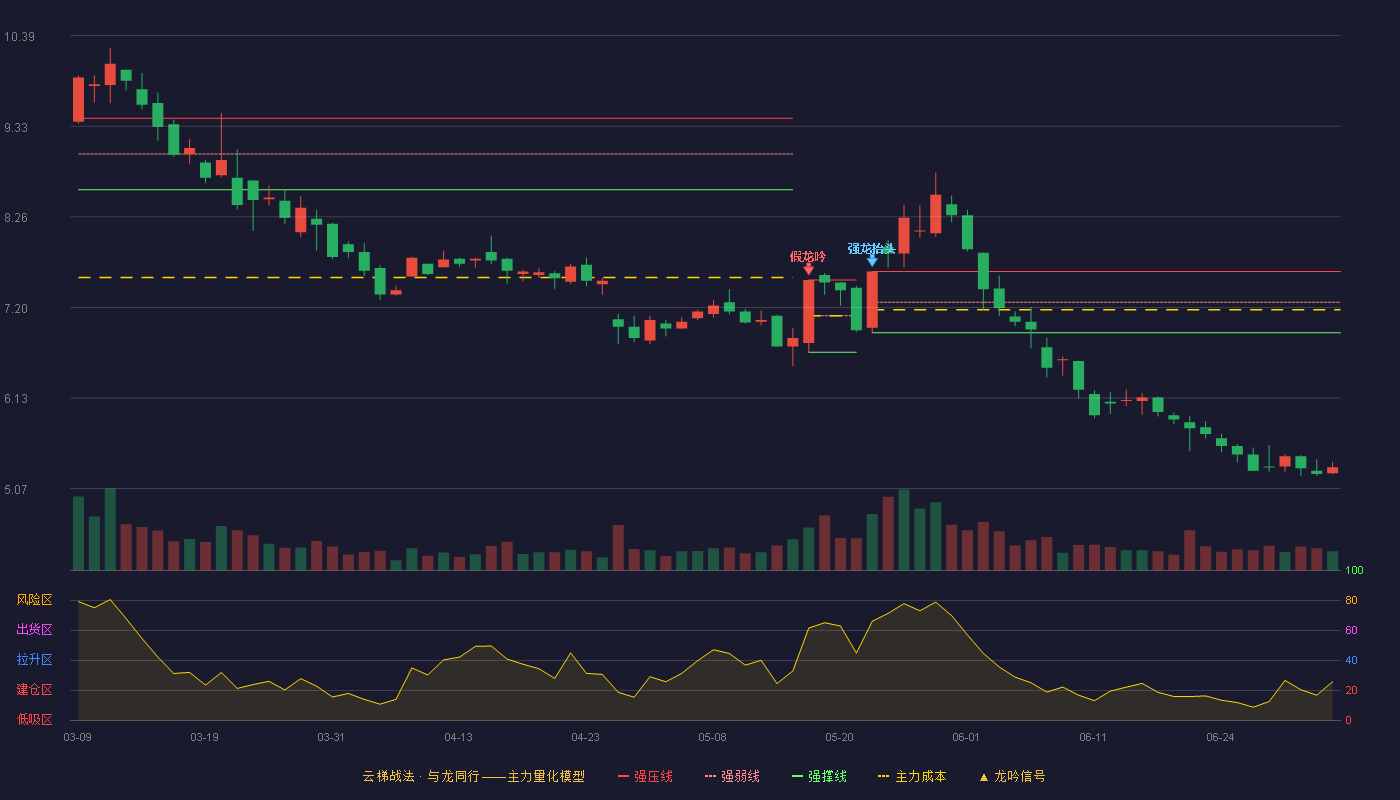Viewport: 1400px width, 800px height.
Task: Click the 强龙抬头 signal label
Action: click(x=871, y=248)
